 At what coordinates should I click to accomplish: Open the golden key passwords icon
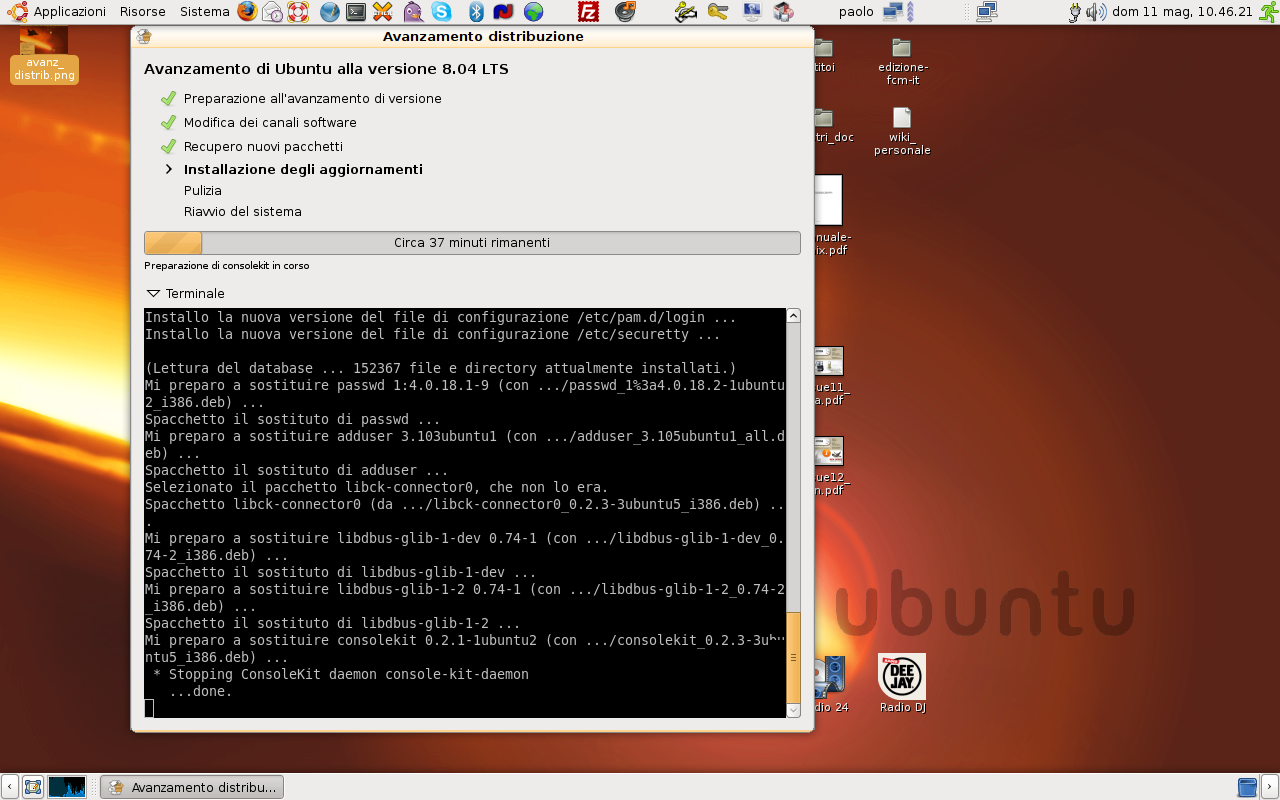coord(718,12)
